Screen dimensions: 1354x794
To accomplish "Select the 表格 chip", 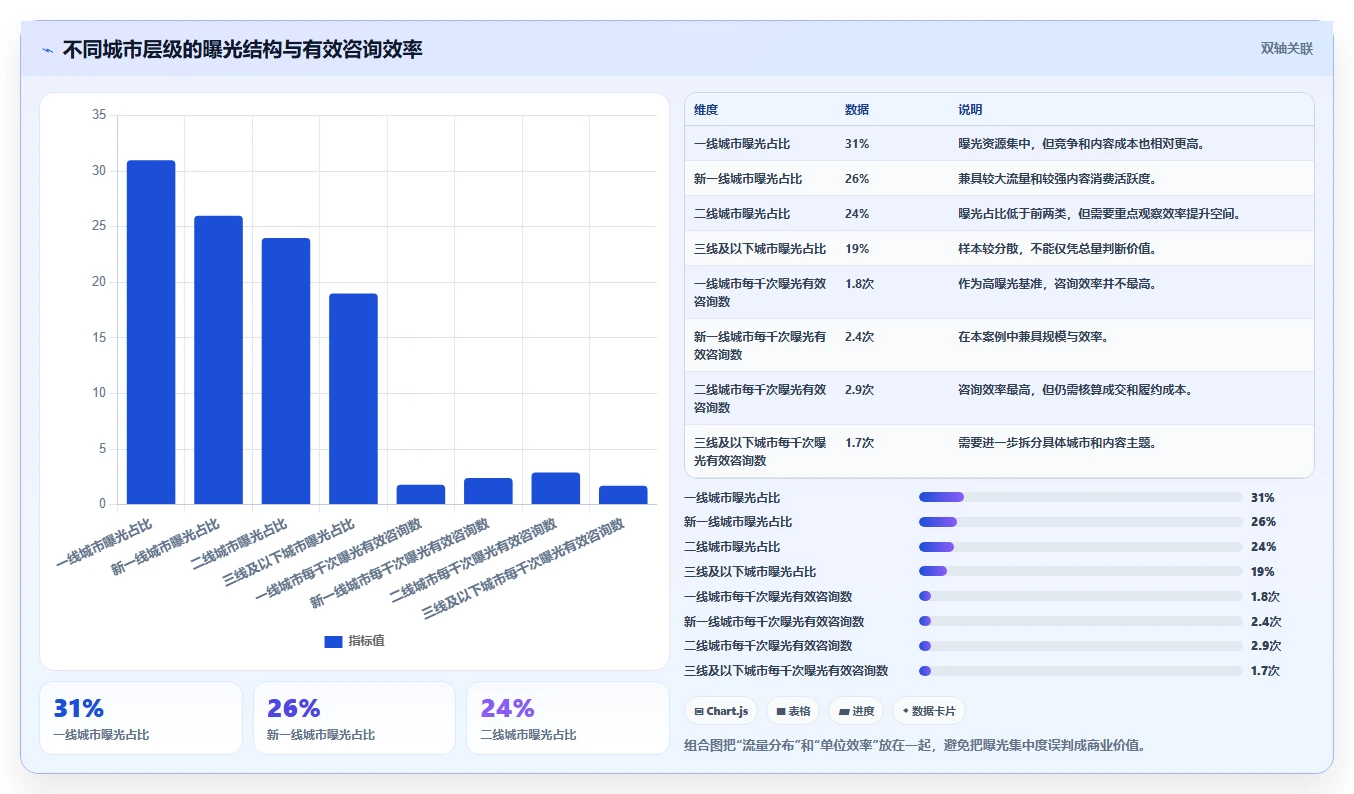I will point(793,711).
